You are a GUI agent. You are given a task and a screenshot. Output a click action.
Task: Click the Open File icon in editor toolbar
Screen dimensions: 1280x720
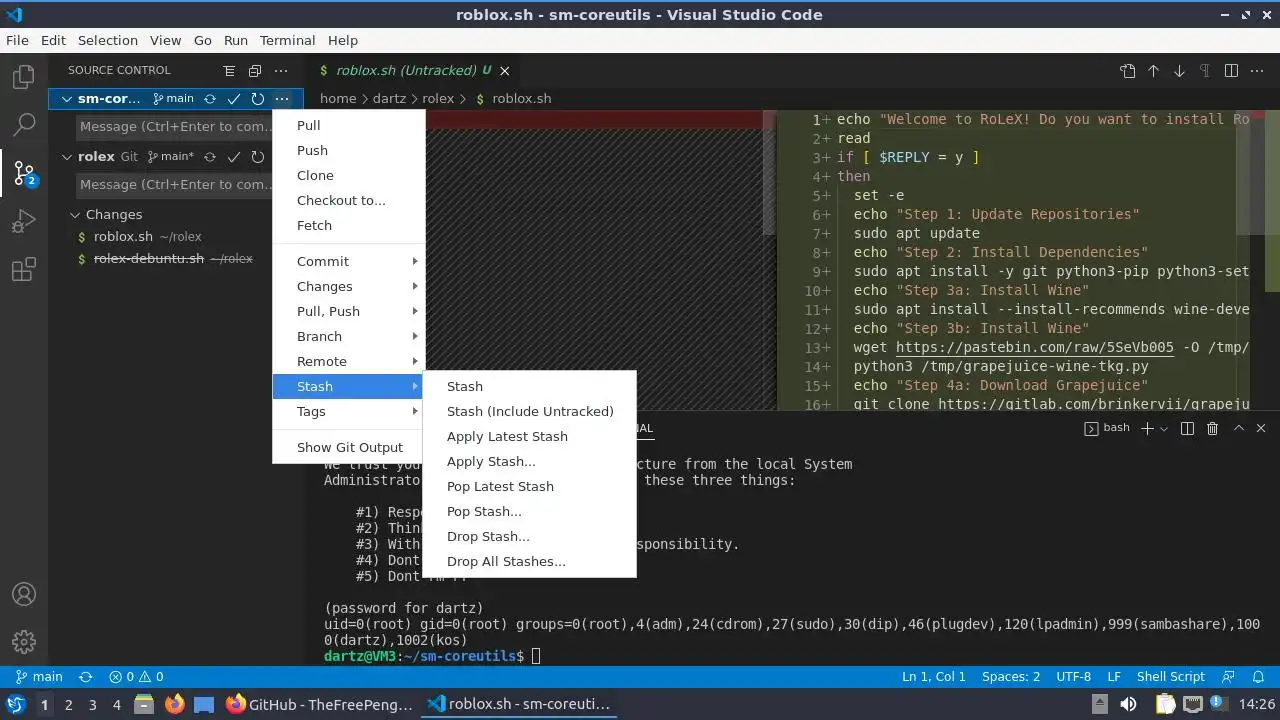[x=1128, y=71]
